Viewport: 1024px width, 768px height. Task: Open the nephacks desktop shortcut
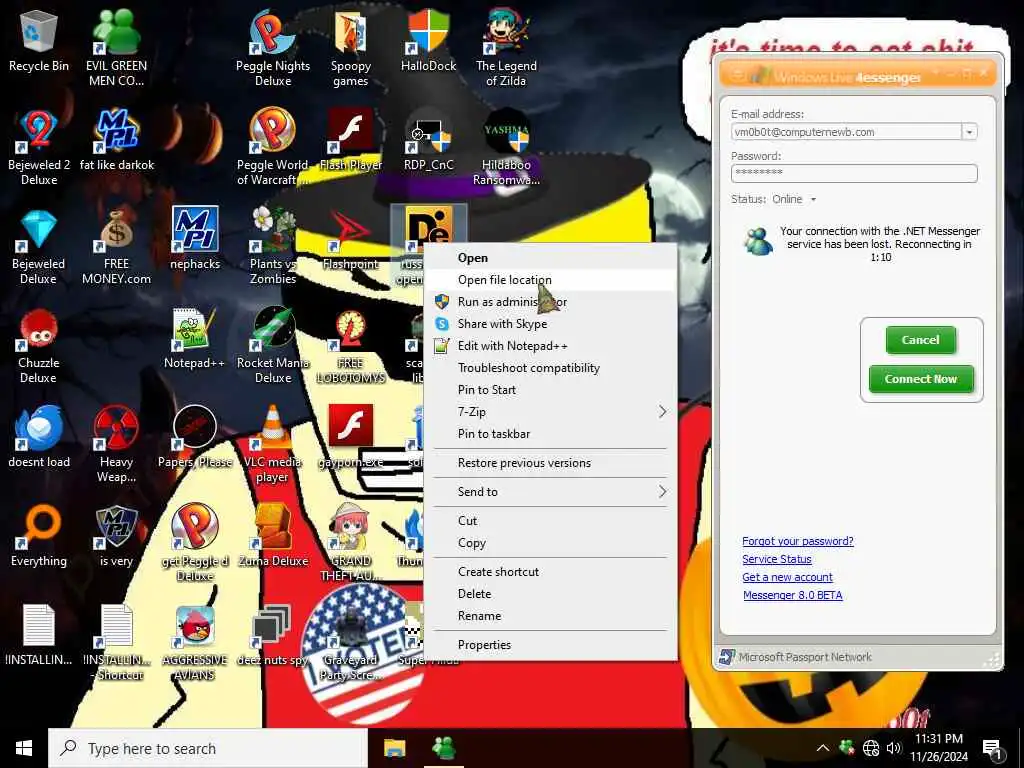tap(195, 239)
